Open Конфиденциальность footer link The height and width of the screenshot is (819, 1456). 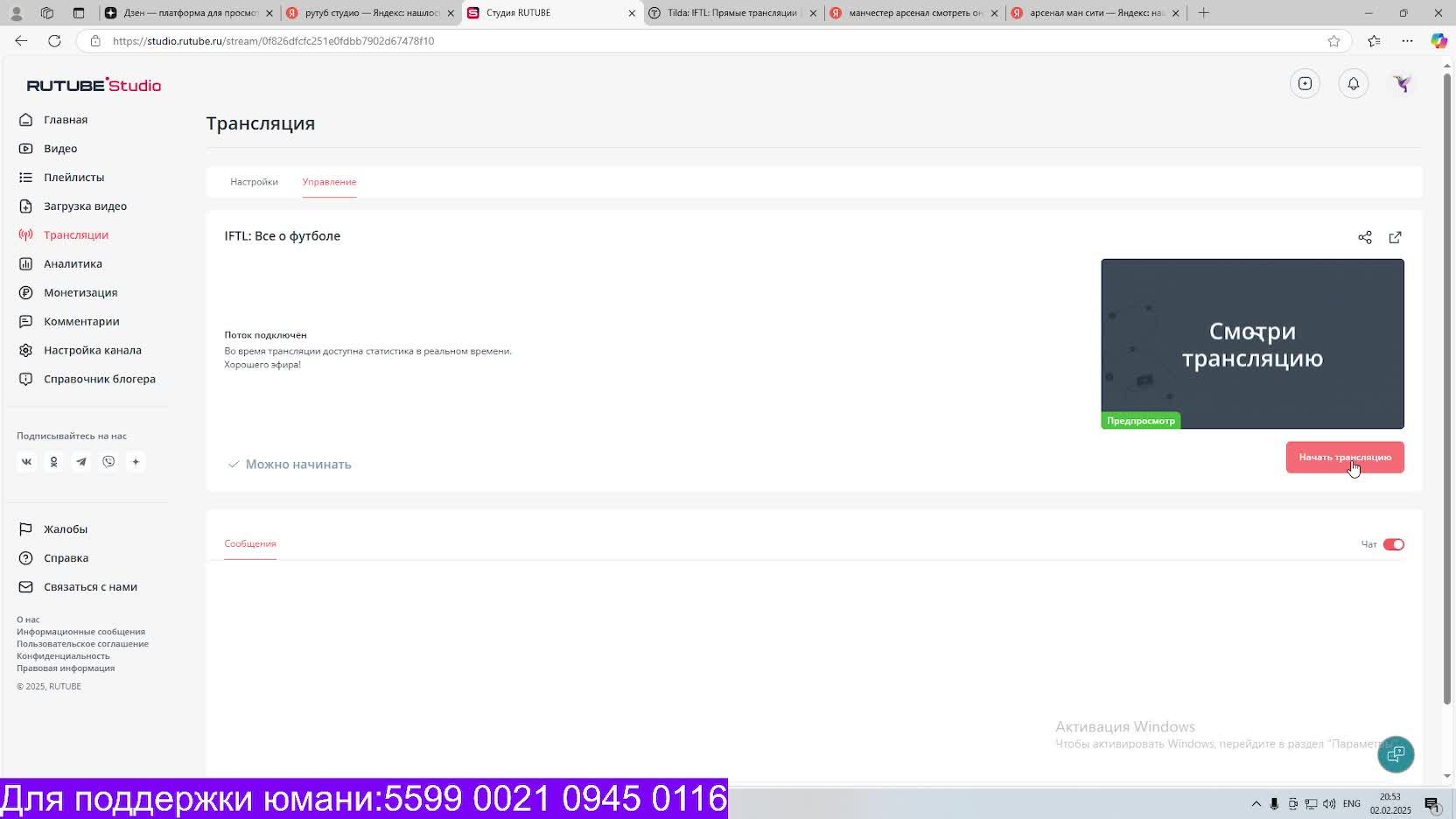click(x=63, y=656)
